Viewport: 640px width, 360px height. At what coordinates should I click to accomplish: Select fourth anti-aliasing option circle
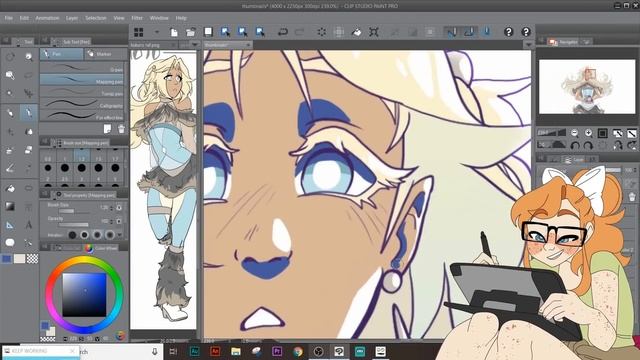point(110,235)
